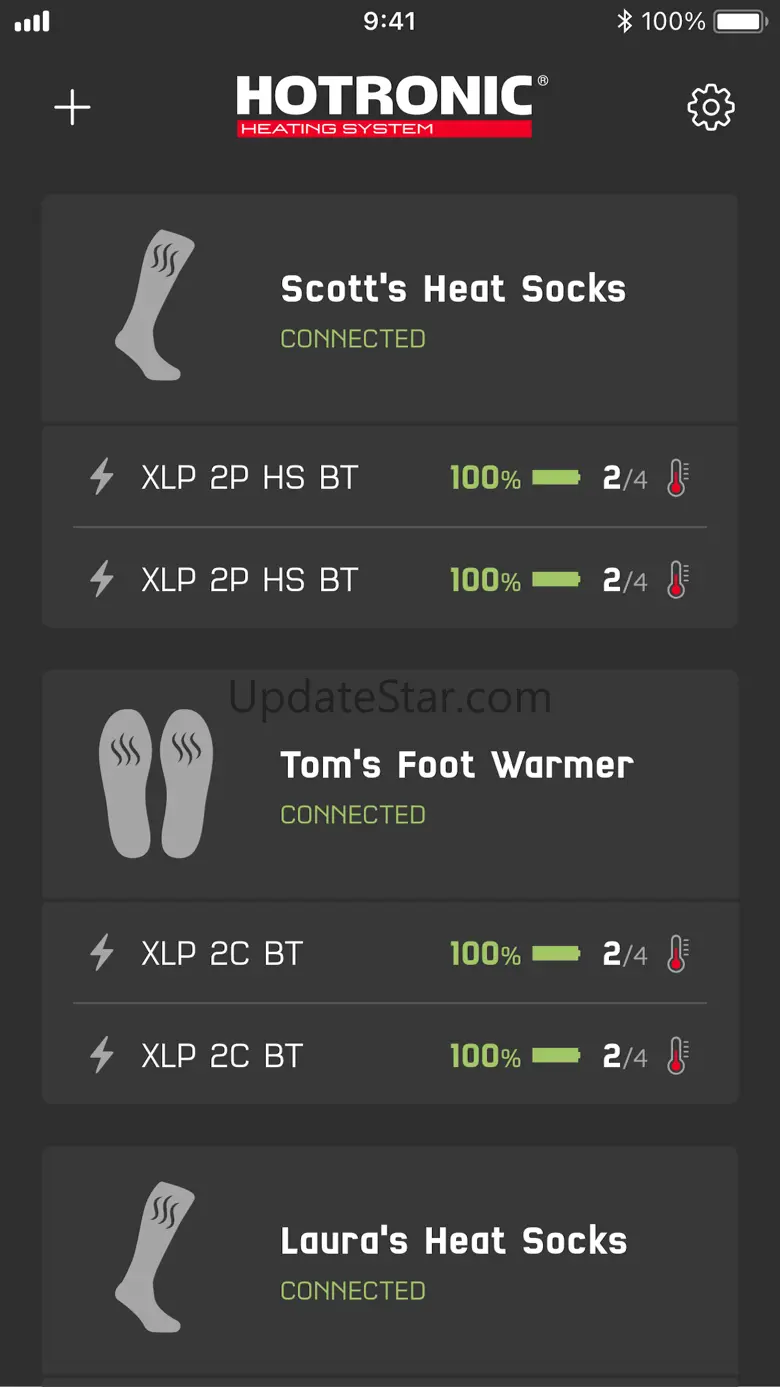Tap the Bluetooth icon in the status bar
The width and height of the screenshot is (780, 1387).
tap(625, 21)
